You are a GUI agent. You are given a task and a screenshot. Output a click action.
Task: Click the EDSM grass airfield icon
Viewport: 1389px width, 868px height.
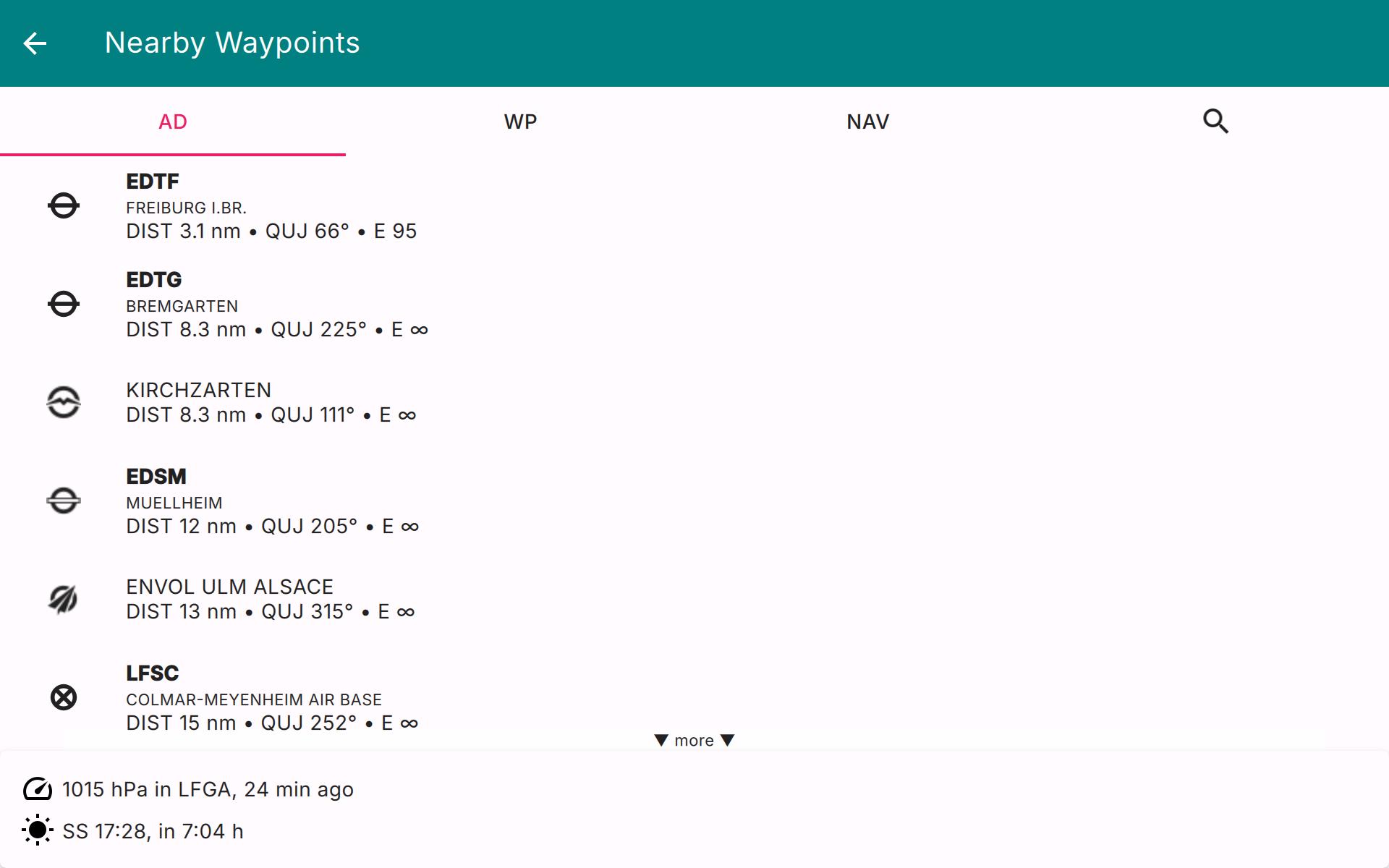(x=64, y=501)
